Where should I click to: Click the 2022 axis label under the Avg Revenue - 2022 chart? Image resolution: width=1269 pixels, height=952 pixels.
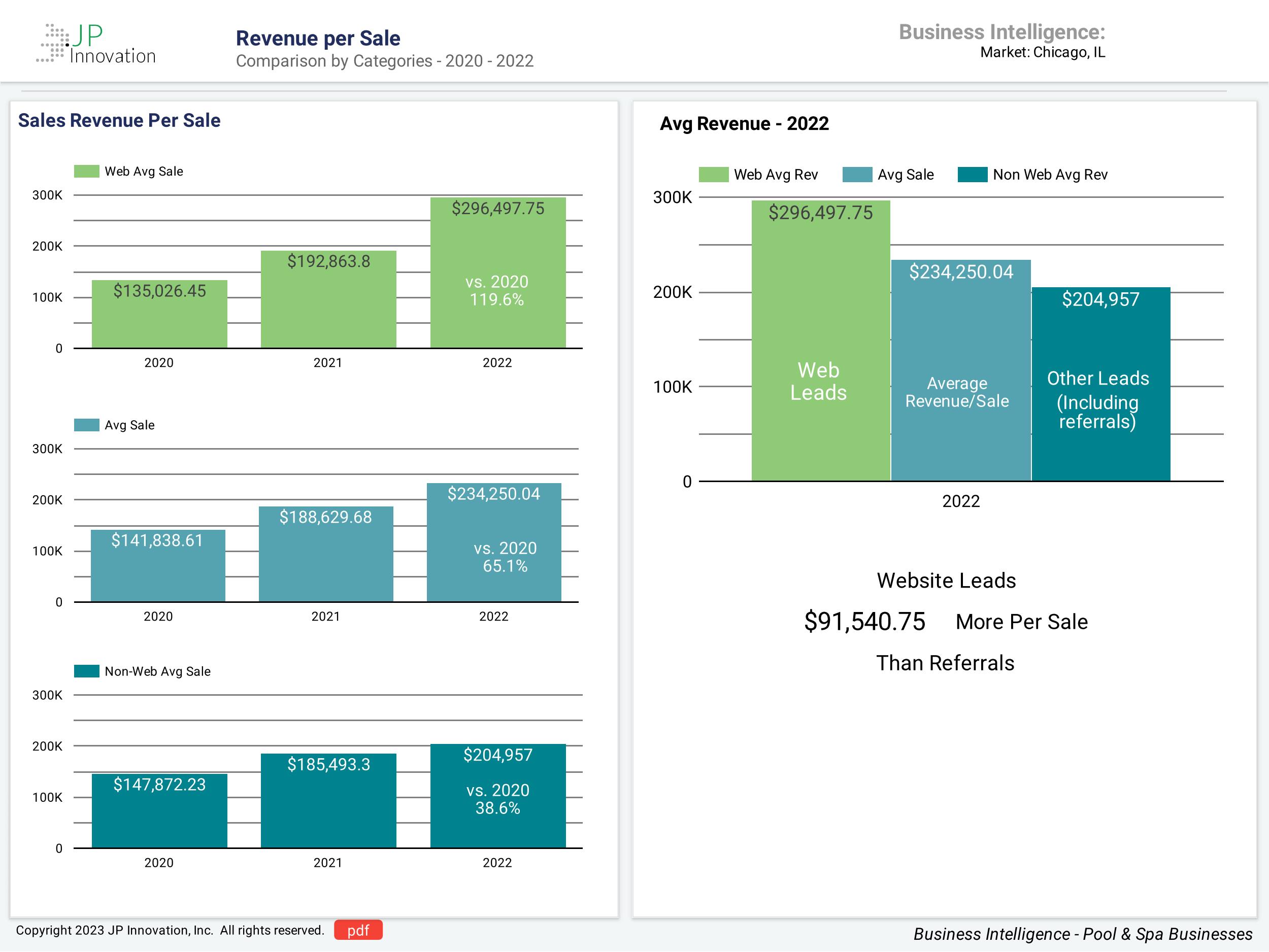[961, 501]
